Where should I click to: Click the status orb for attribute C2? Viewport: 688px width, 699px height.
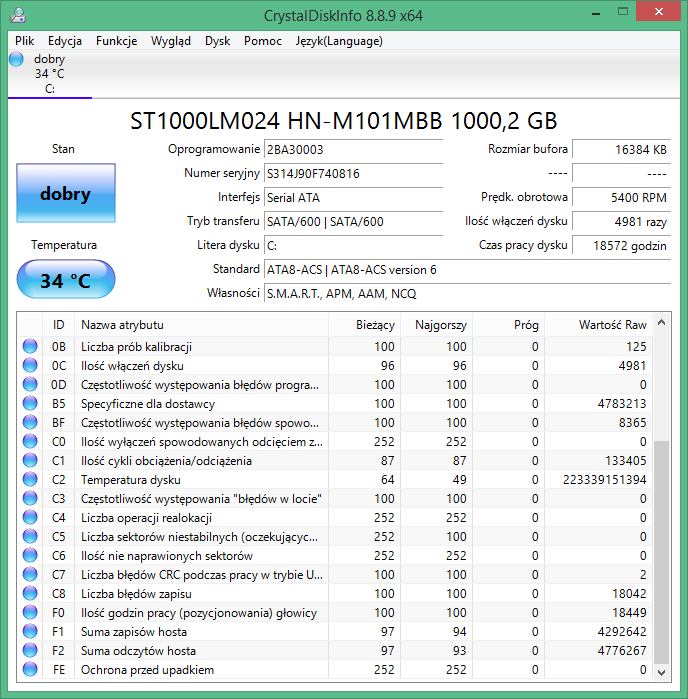[x=30, y=479]
